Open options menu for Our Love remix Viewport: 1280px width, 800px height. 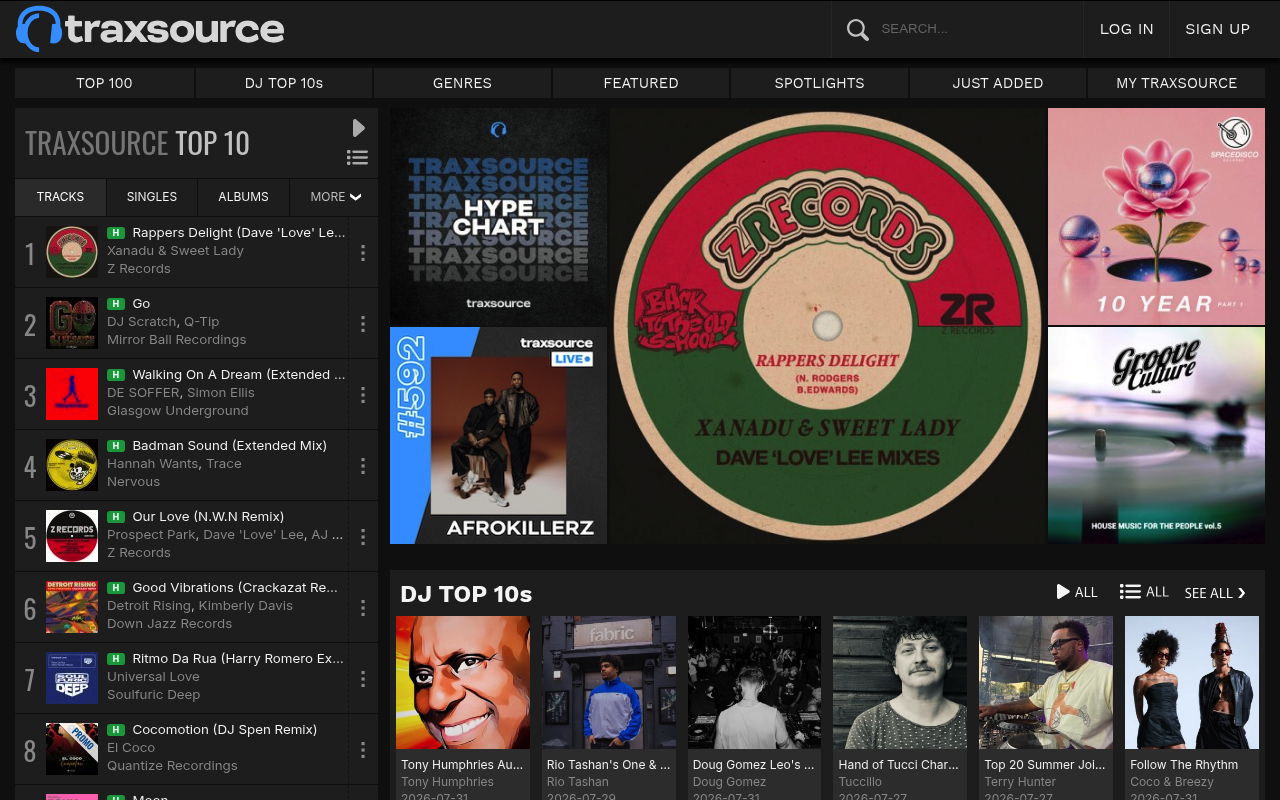point(363,537)
